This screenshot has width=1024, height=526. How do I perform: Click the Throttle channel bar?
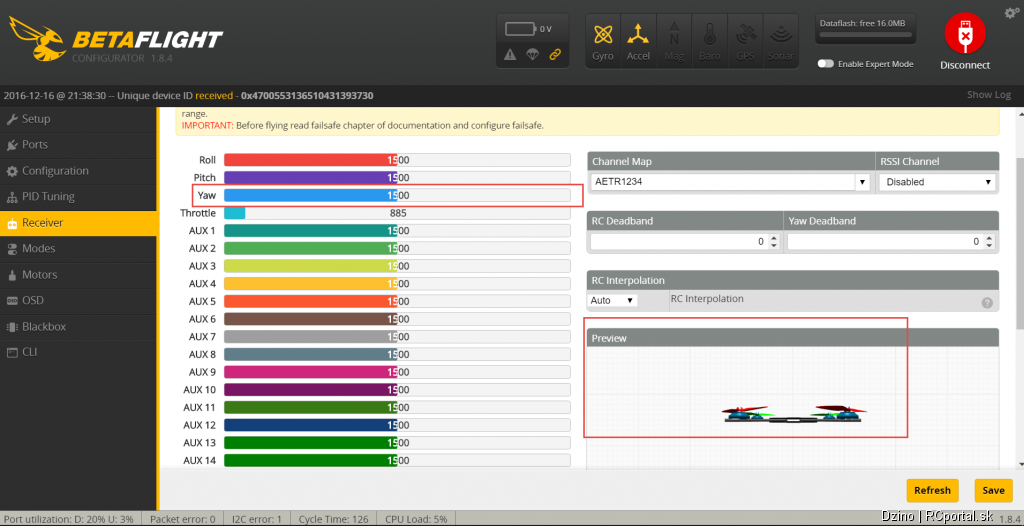pyautogui.click(x=397, y=213)
